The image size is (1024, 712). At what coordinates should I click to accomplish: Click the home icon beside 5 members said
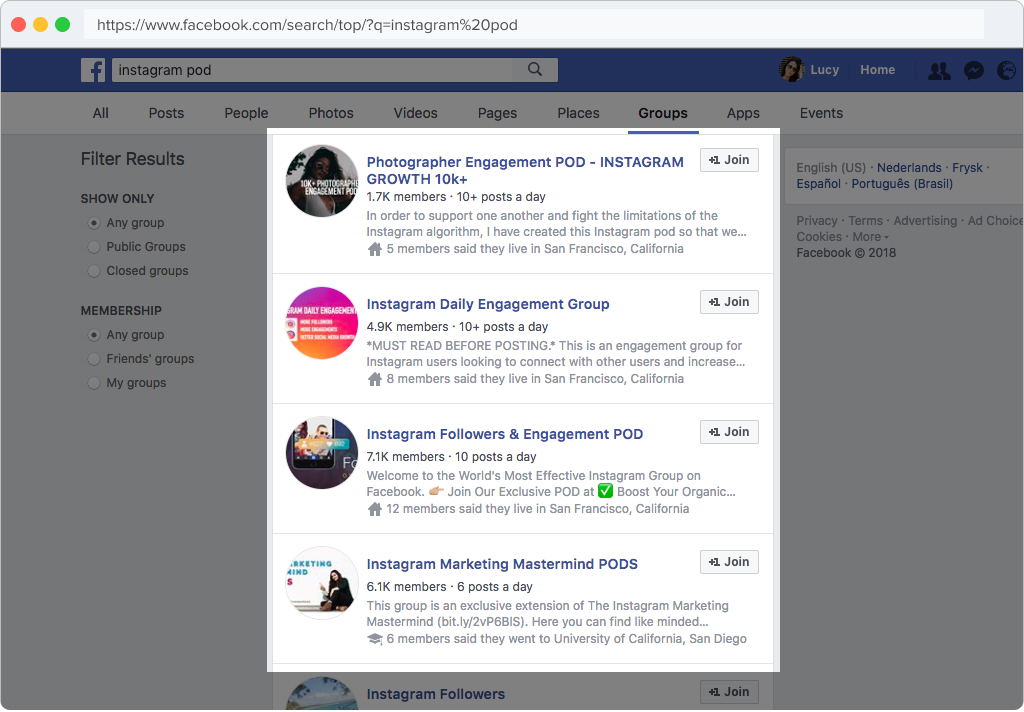pos(375,249)
